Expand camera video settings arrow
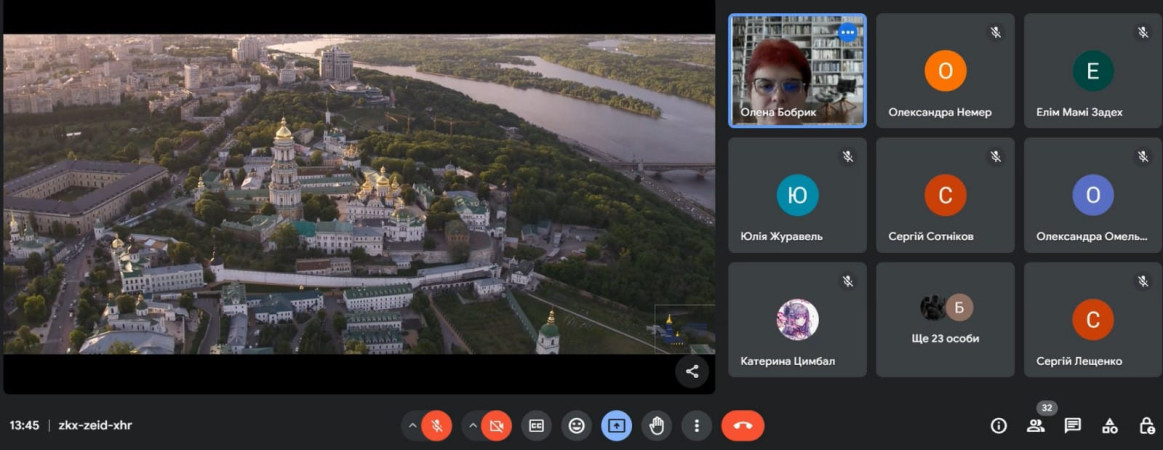This screenshot has width=1163, height=450. (472, 425)
